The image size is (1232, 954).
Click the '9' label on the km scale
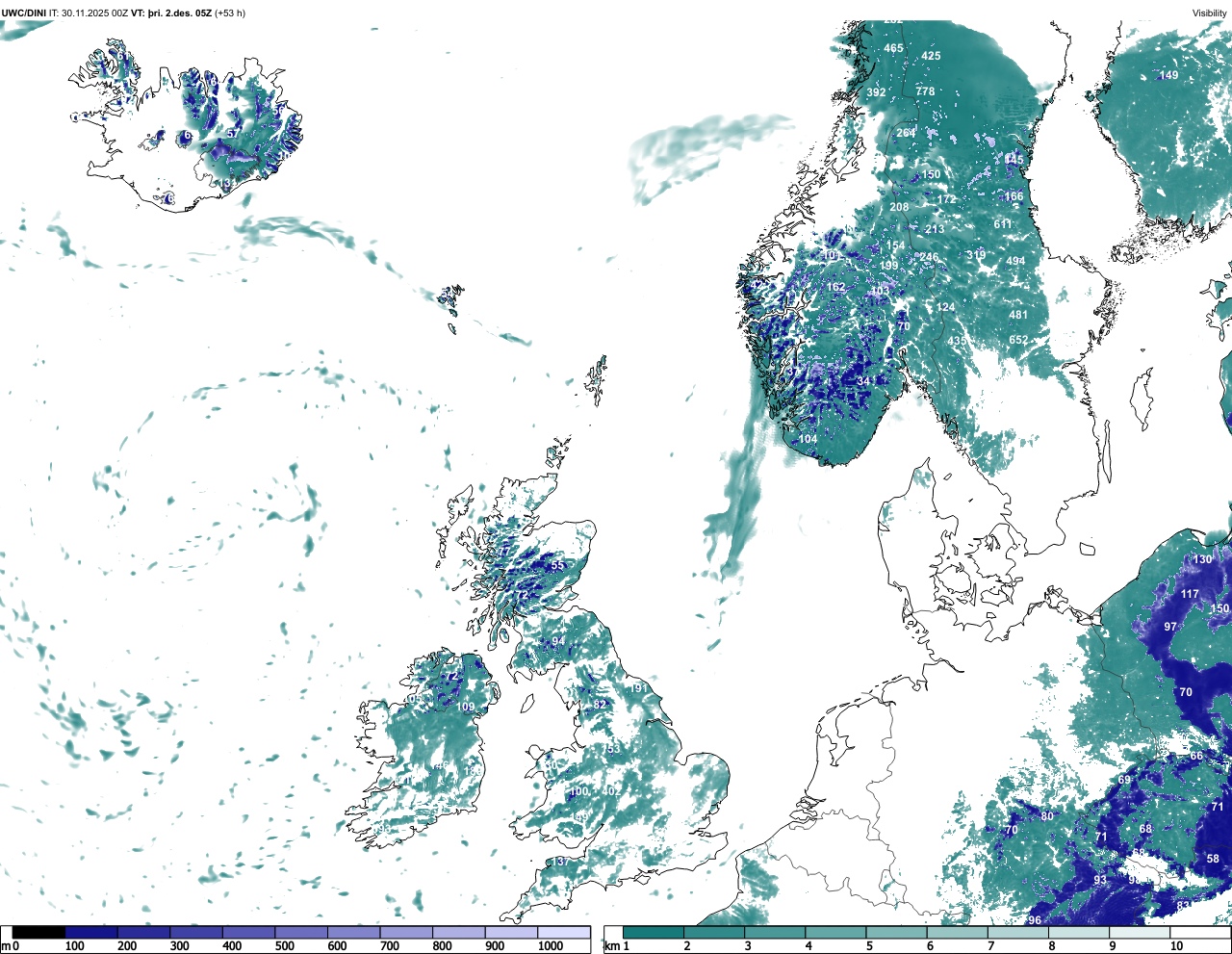click(x=1113, y=946)
